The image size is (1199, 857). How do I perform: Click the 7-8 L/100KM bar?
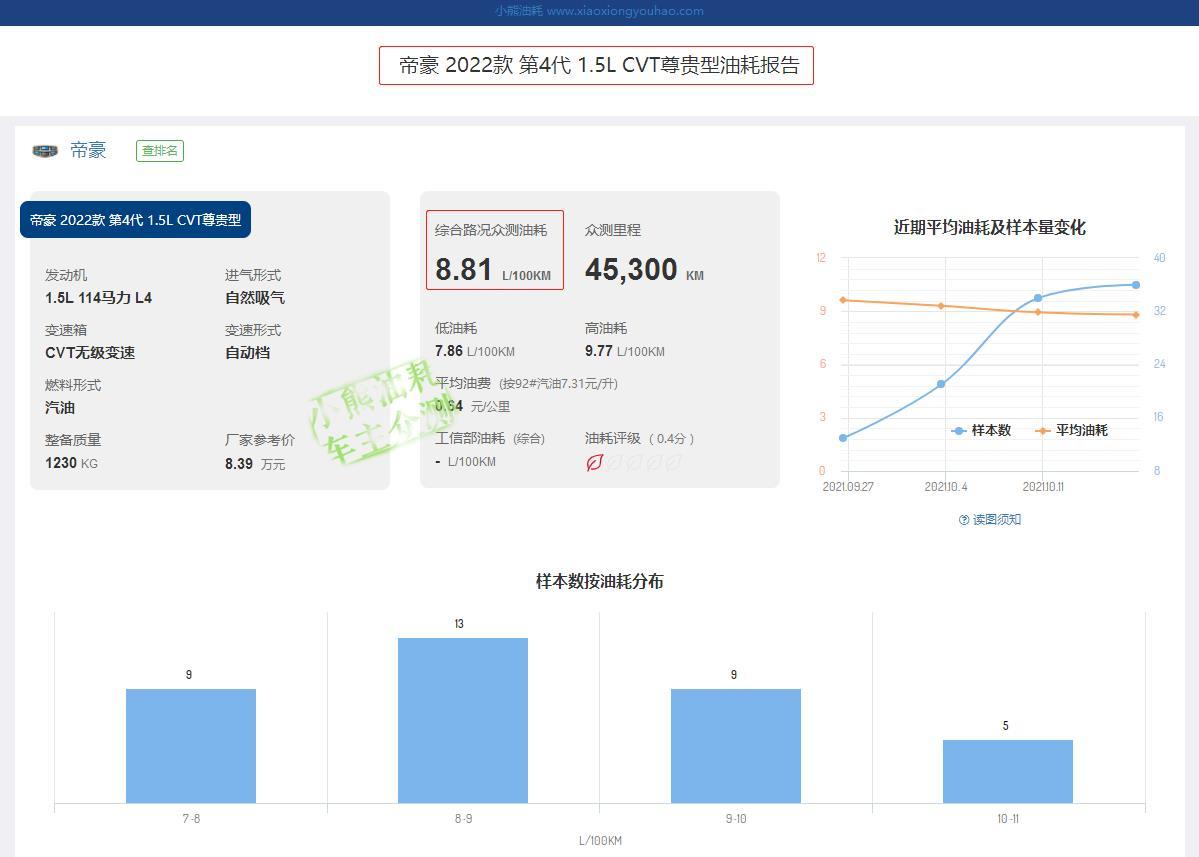pyautogui.click(x=191, y=746)
